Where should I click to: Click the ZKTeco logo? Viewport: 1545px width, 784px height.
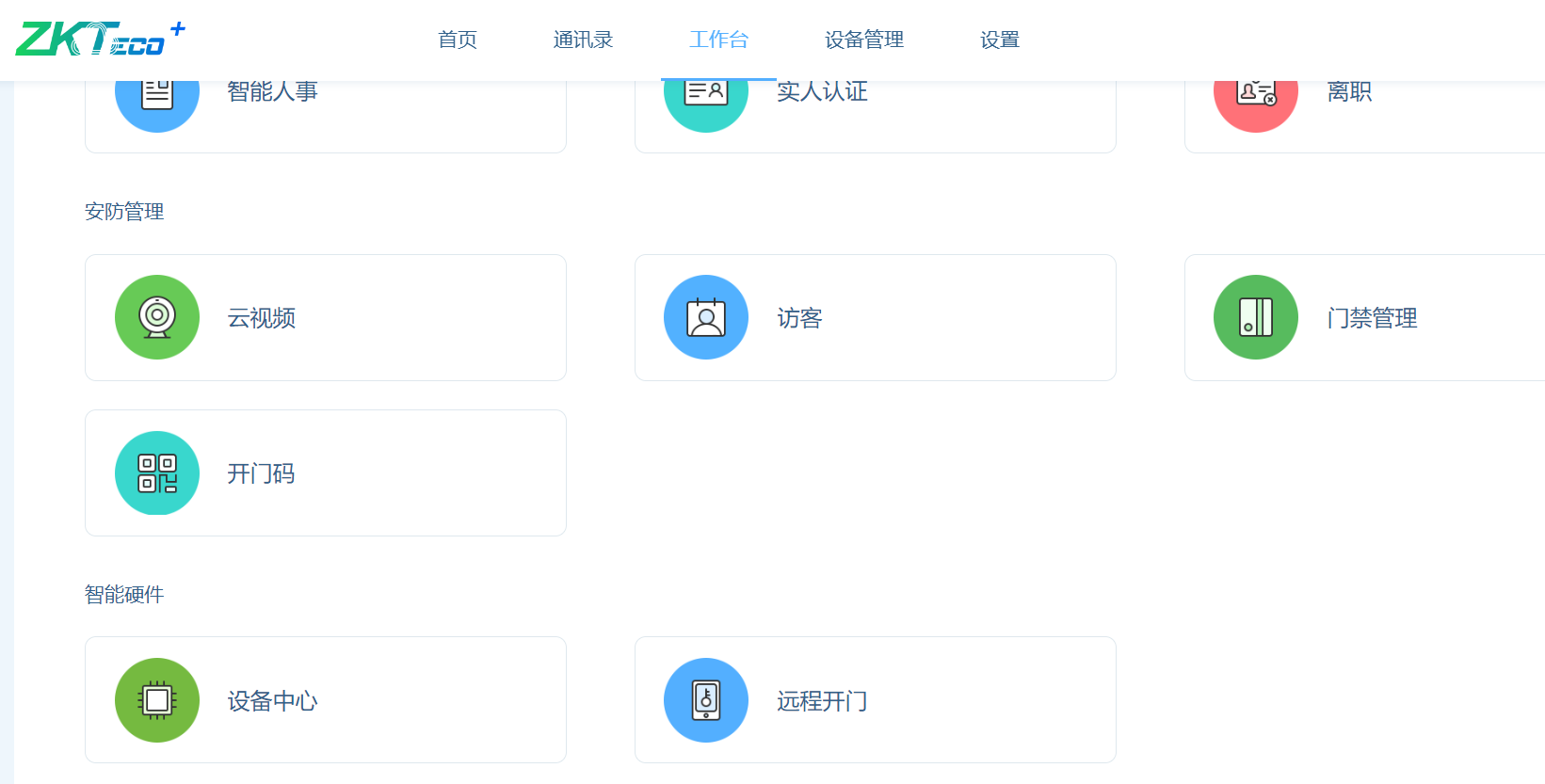pyautogui.click(x=94, y=39)
